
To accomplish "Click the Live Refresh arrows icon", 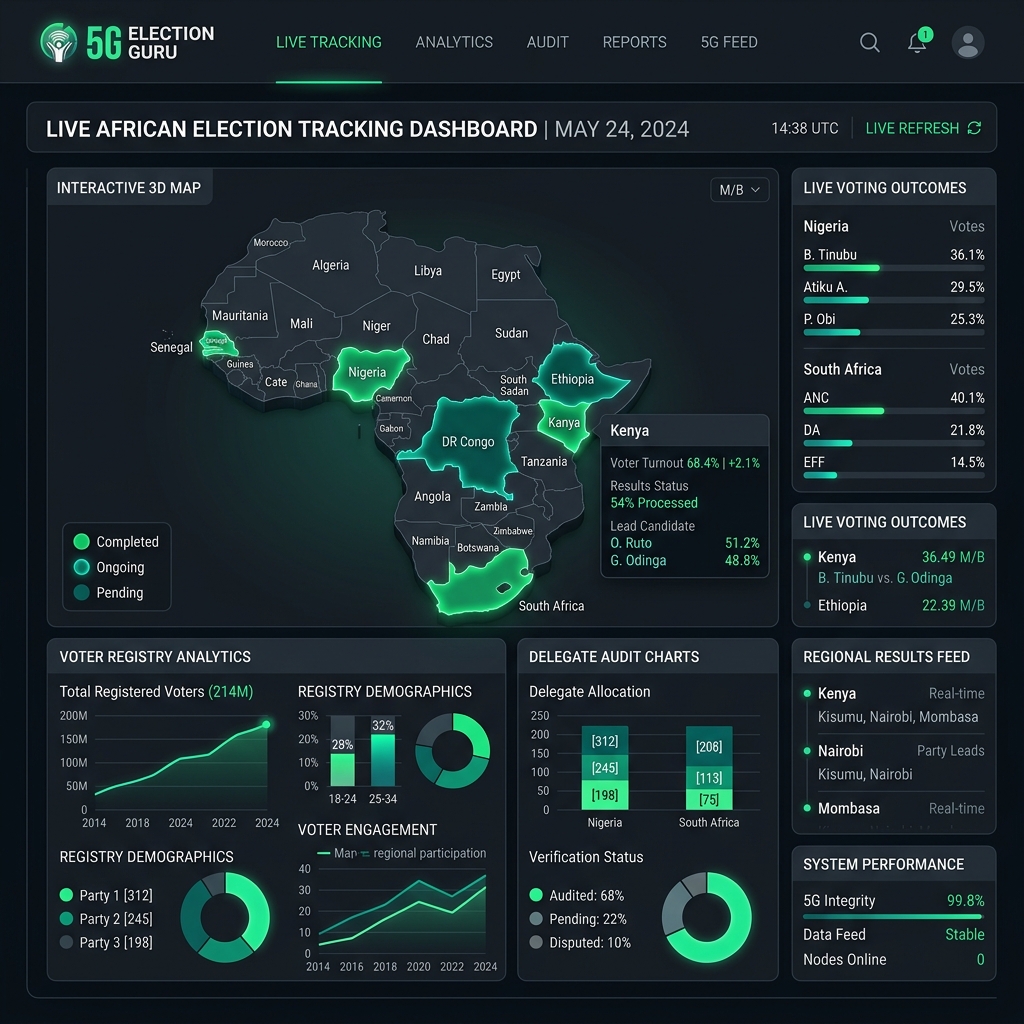I will point(974,128).
